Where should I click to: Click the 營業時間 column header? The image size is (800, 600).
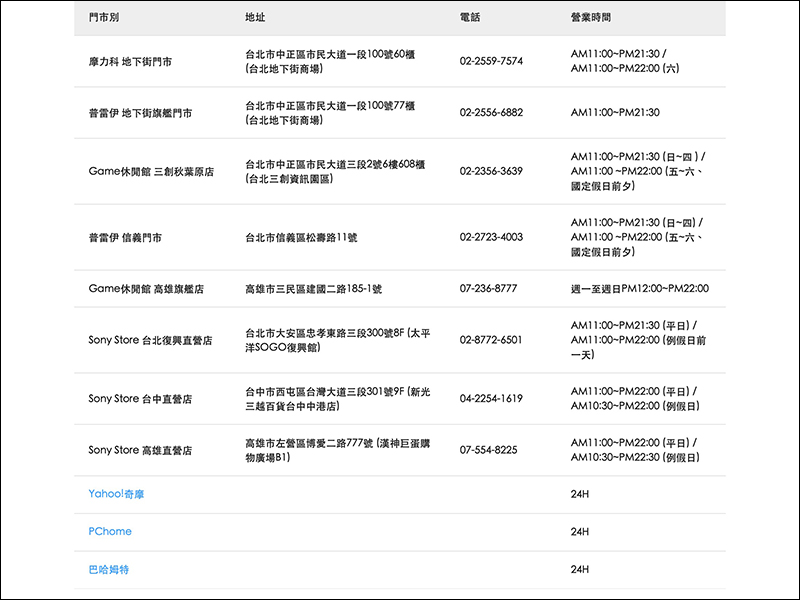[x=590, y=17]
